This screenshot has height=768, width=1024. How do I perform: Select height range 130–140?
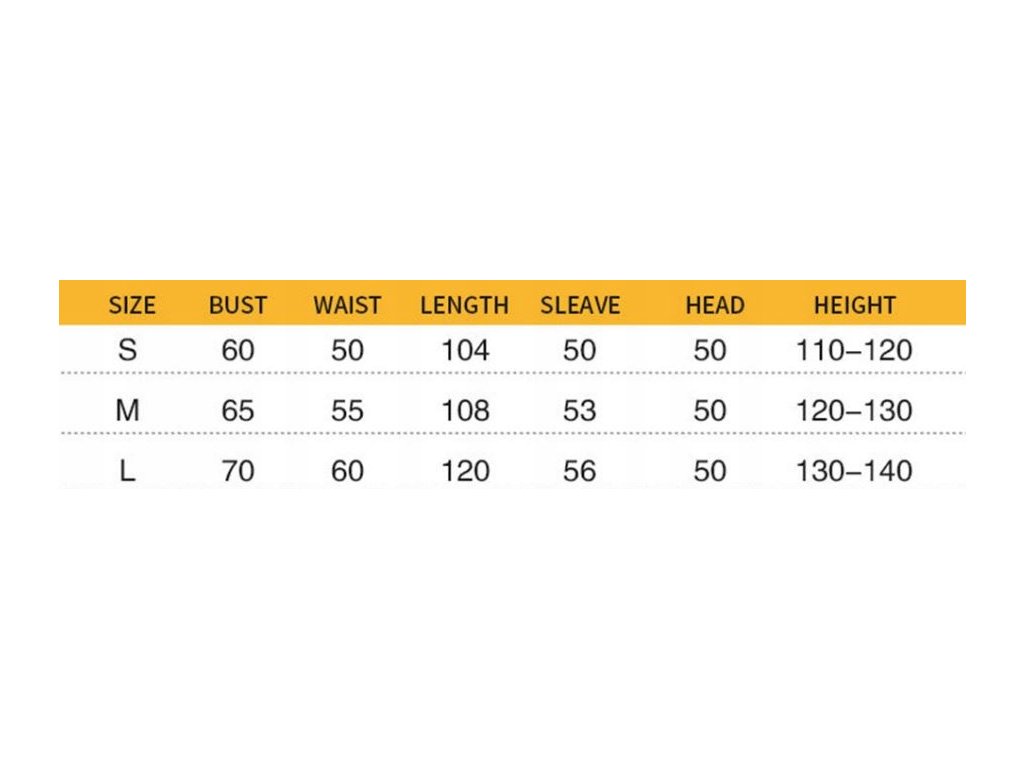click(854, 471)
